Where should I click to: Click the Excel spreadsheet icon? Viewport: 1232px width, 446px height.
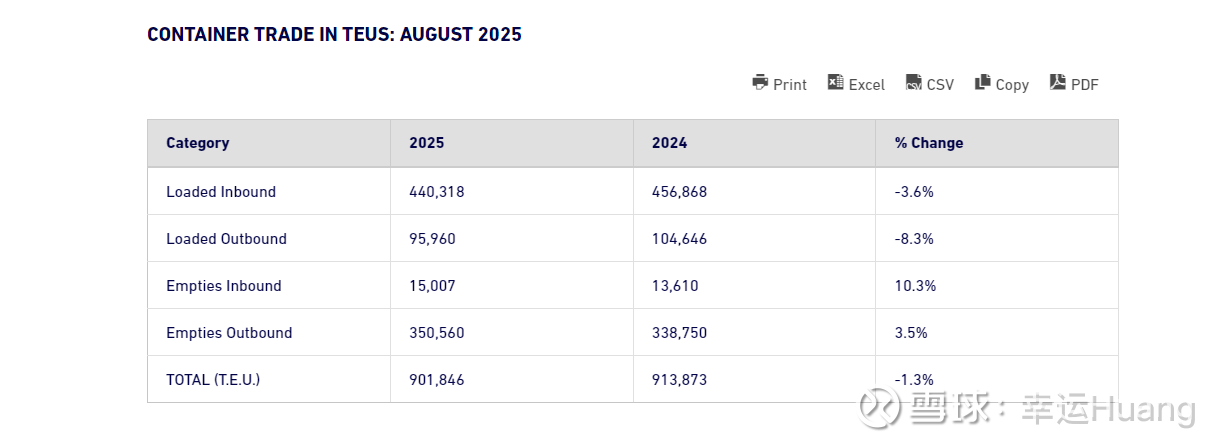[836, 83]
